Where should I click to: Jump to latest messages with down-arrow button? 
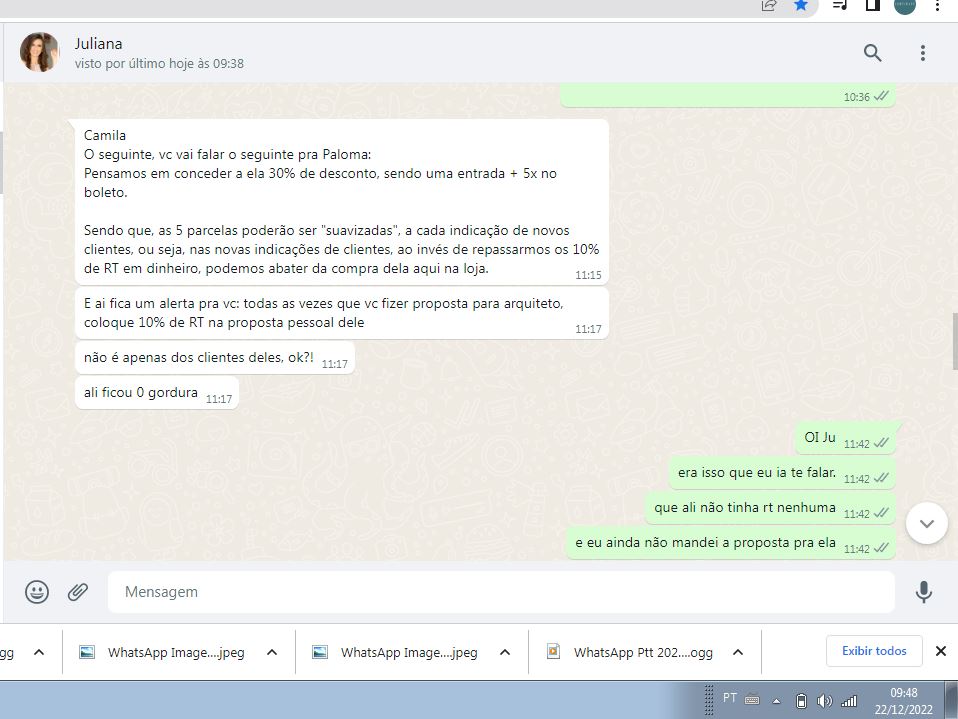pyautogui.click(x=927, y=523)
